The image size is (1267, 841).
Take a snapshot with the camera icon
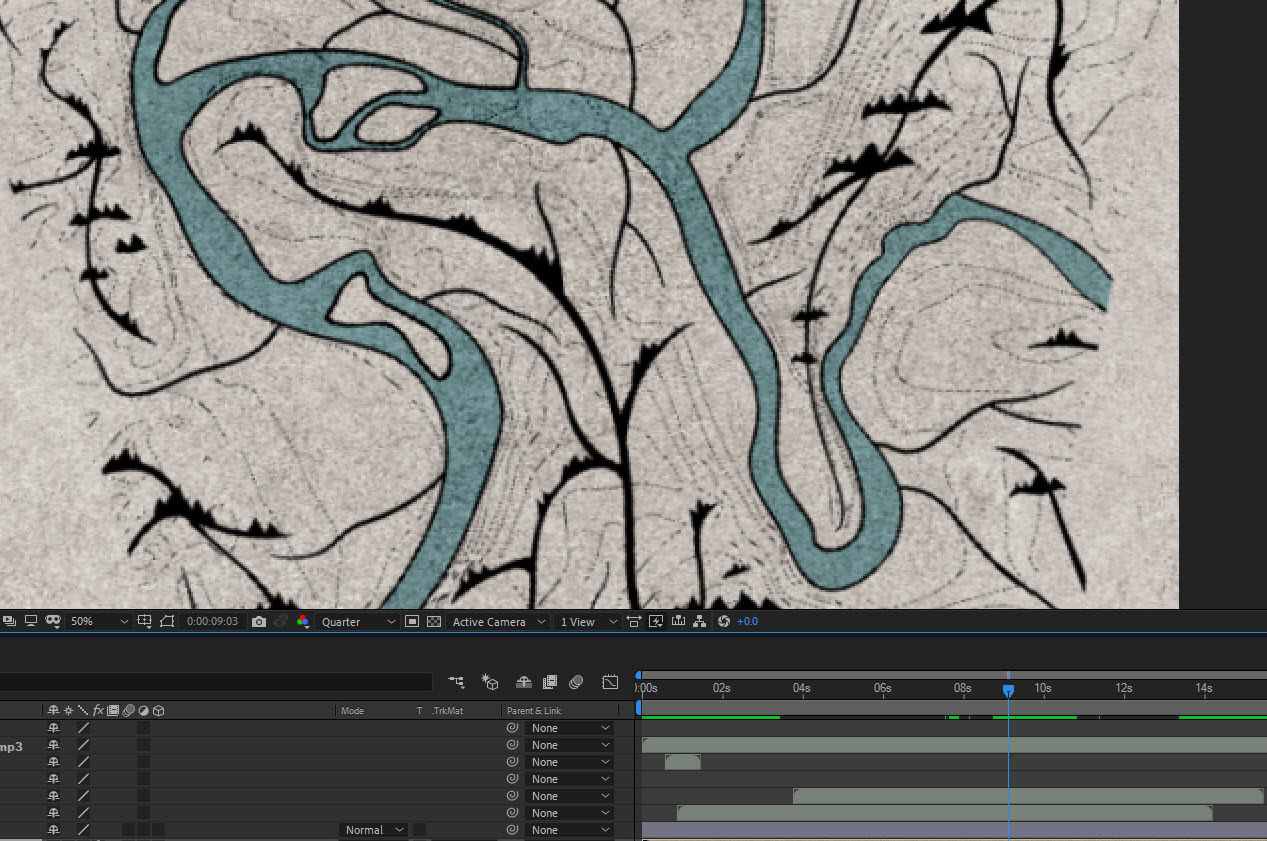(x=259, y=621)
